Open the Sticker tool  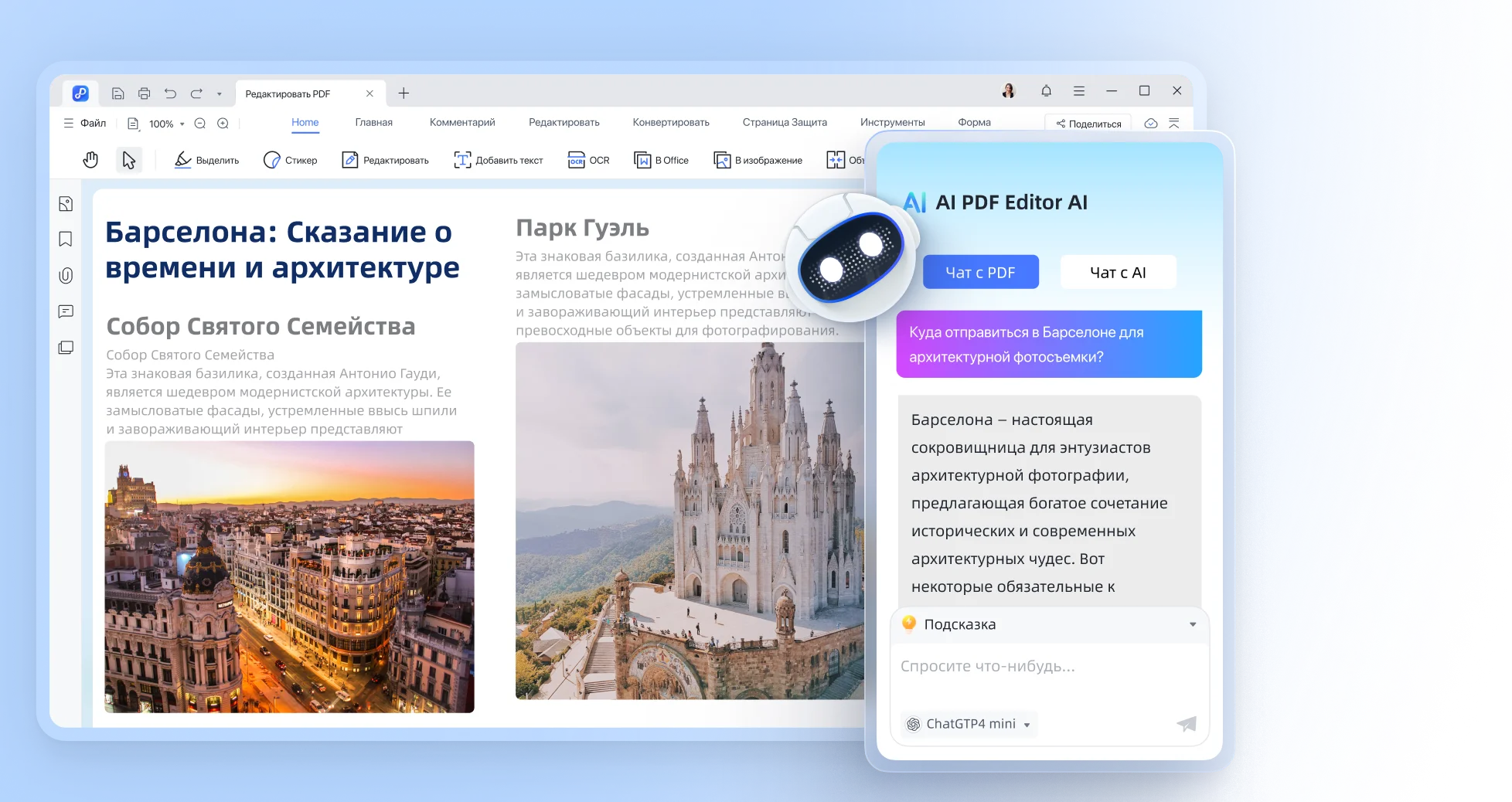point(291,160)
